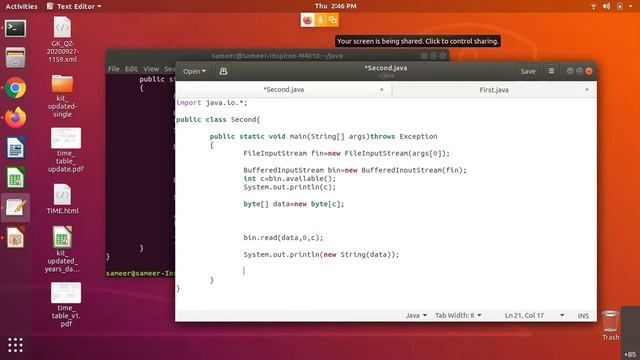Launch Firefox from the dock
640x360 pixels.
16,118
